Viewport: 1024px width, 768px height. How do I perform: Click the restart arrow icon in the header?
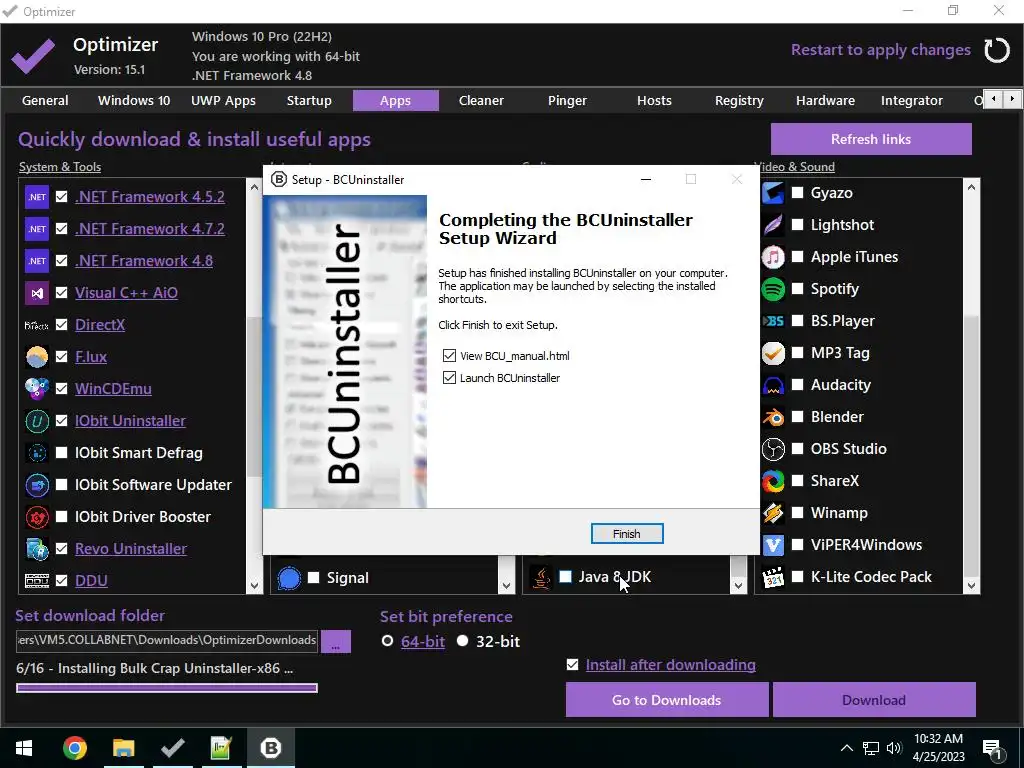click(x=997, y=50)
